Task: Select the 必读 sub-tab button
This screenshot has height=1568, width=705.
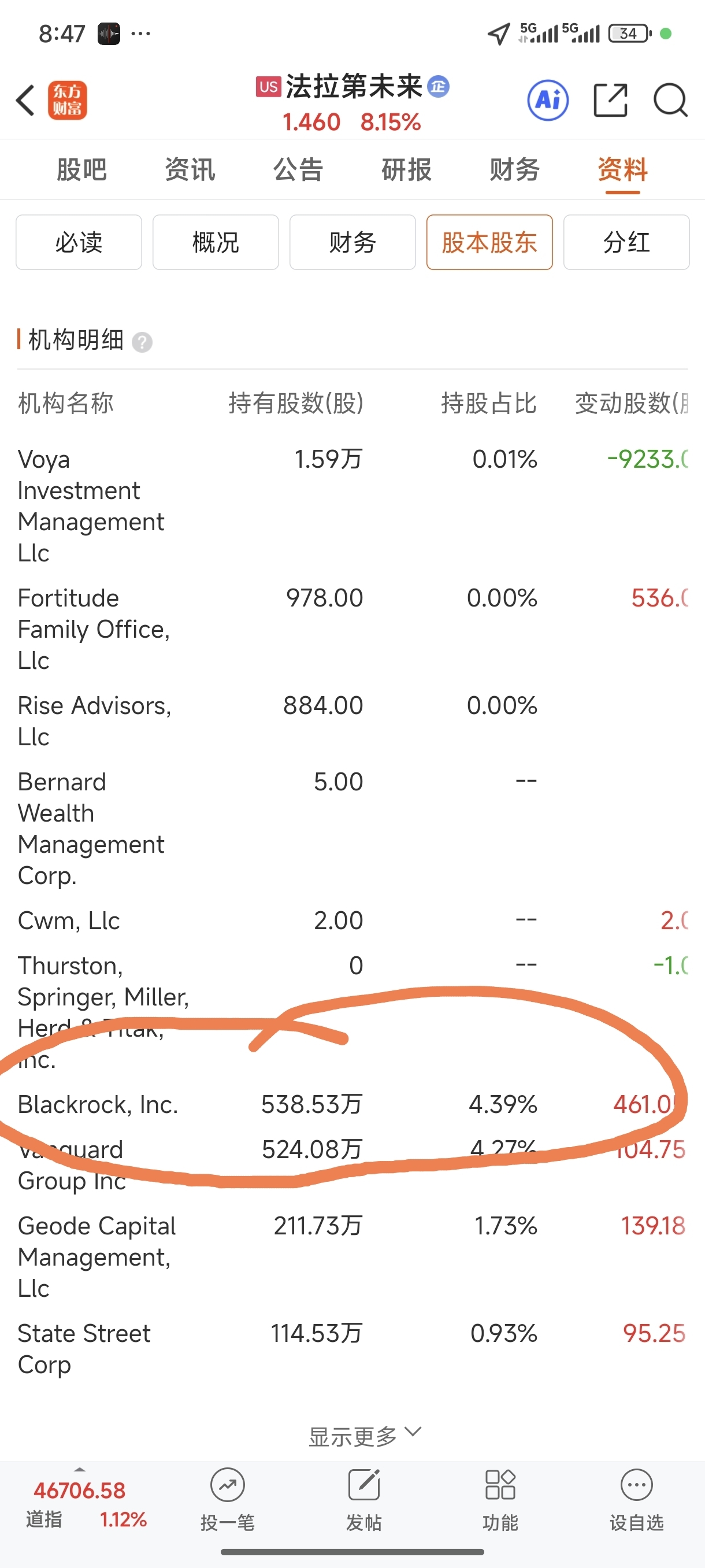Action: coord(79,242)
